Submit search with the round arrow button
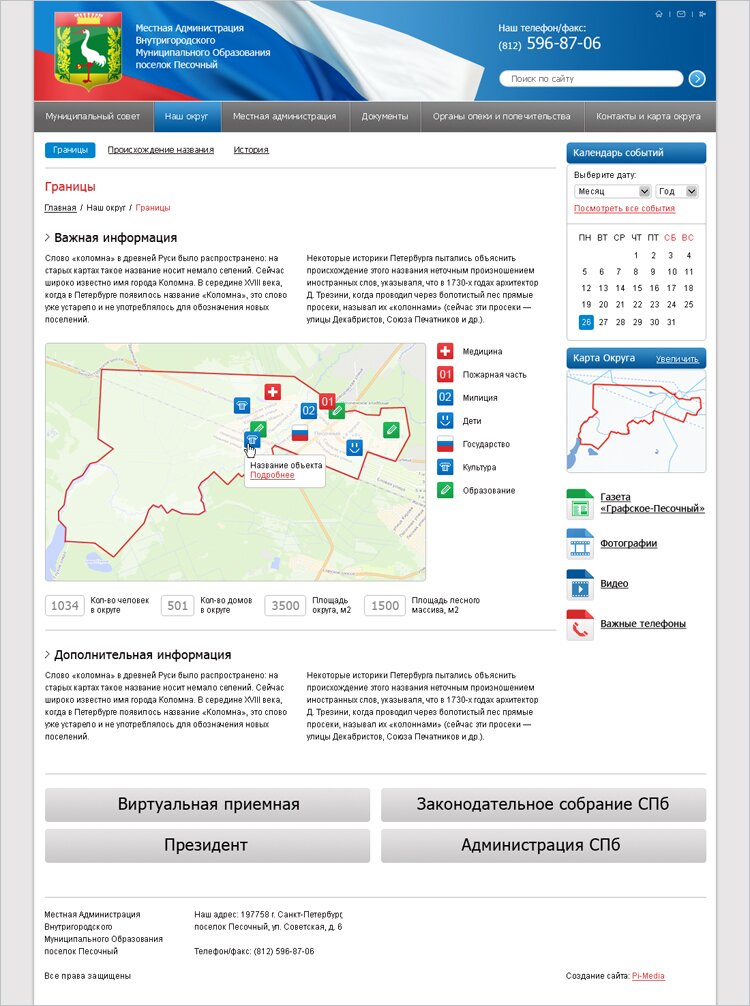The width and height of the screenshot is (750, 1006). (697, 79)
